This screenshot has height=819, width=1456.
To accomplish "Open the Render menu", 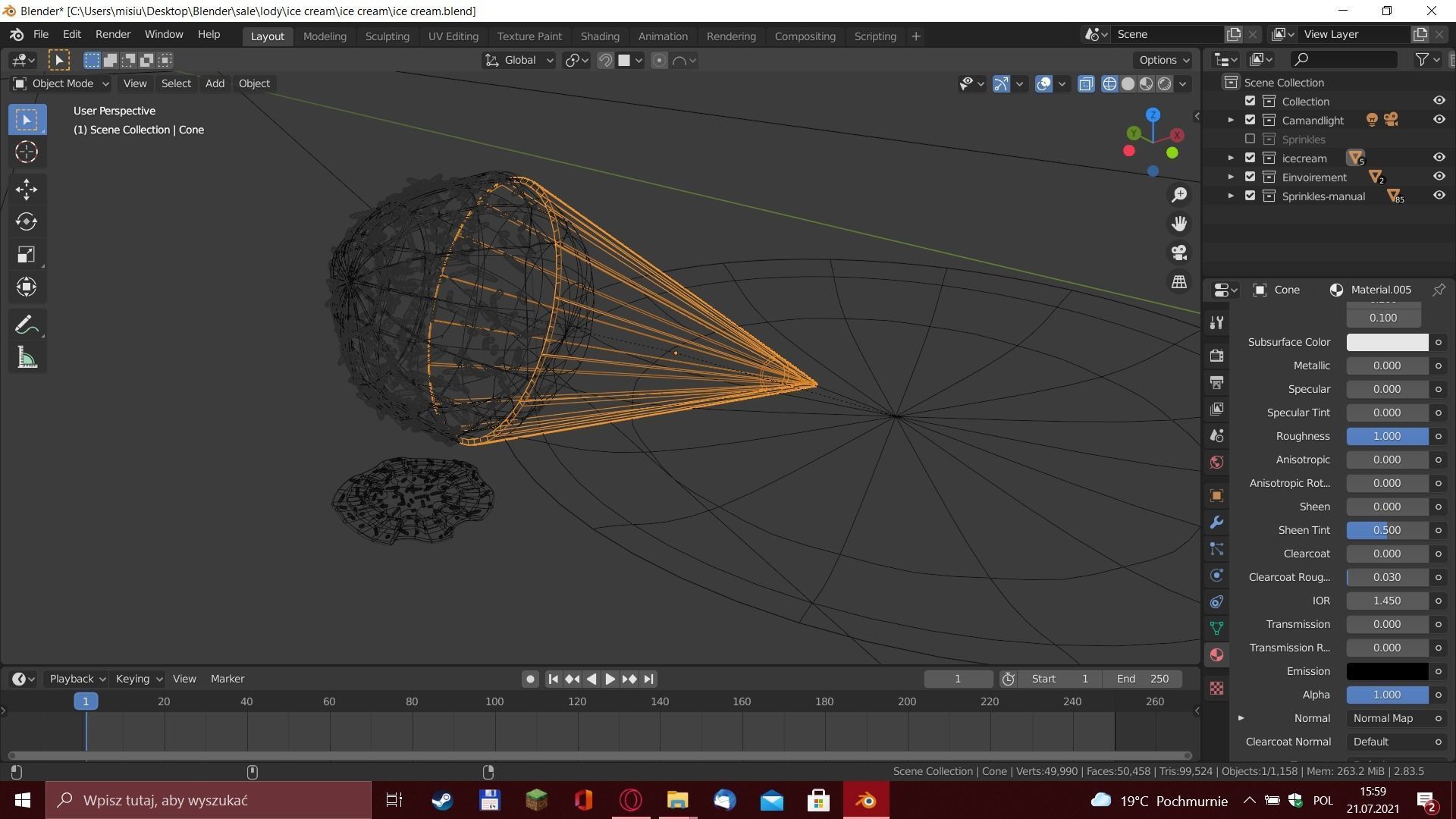I will [112, 34].
